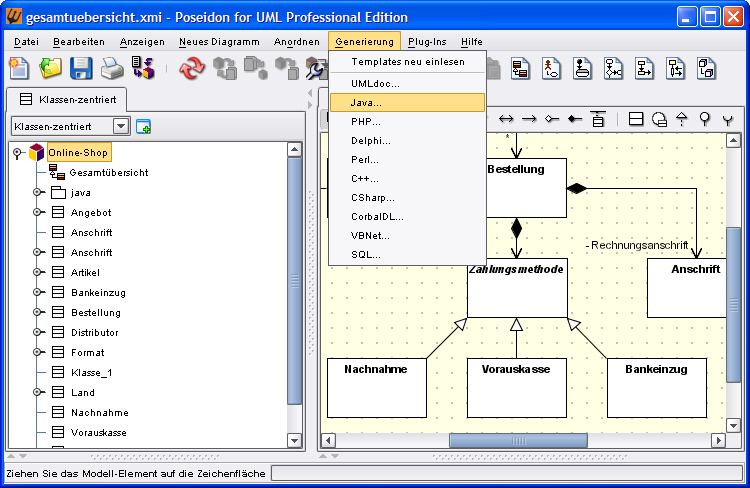Click the tree panel scroll-down arrow
Viewport: 750px width, 488px height.
[295, 440]
